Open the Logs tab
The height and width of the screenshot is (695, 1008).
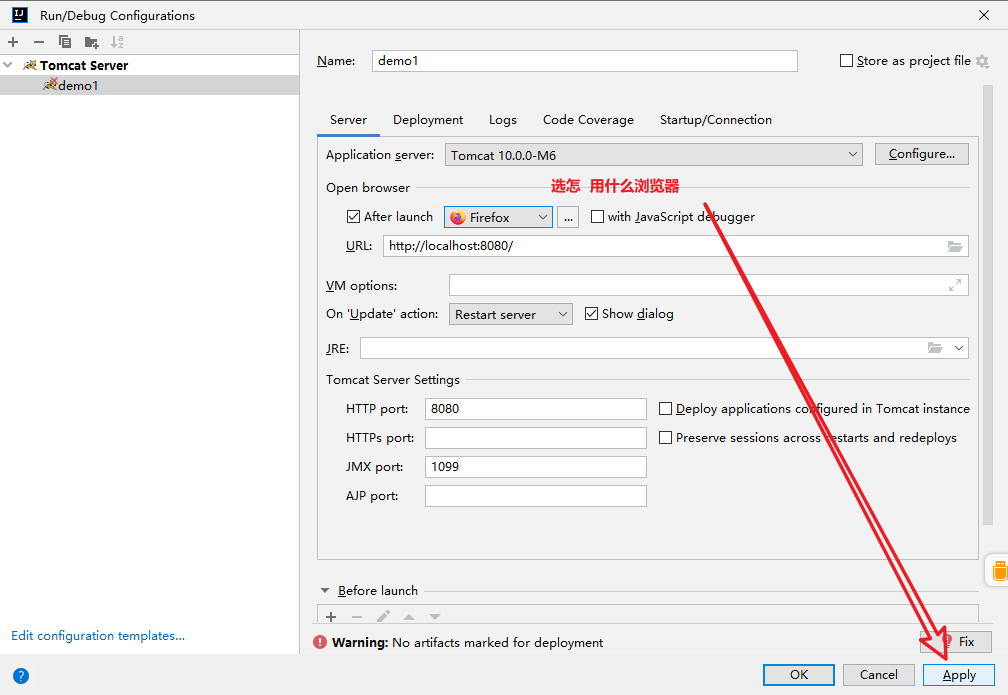click(x=503, y=120)
